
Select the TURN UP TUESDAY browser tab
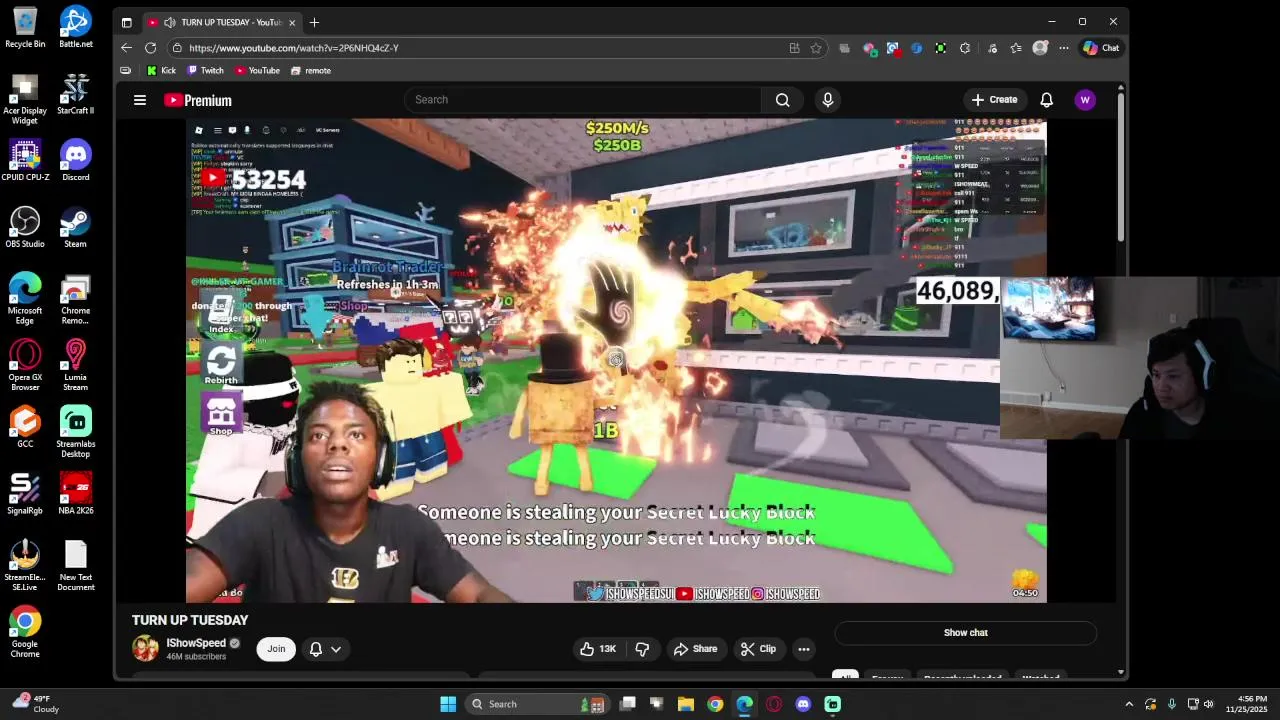[222, 22]
